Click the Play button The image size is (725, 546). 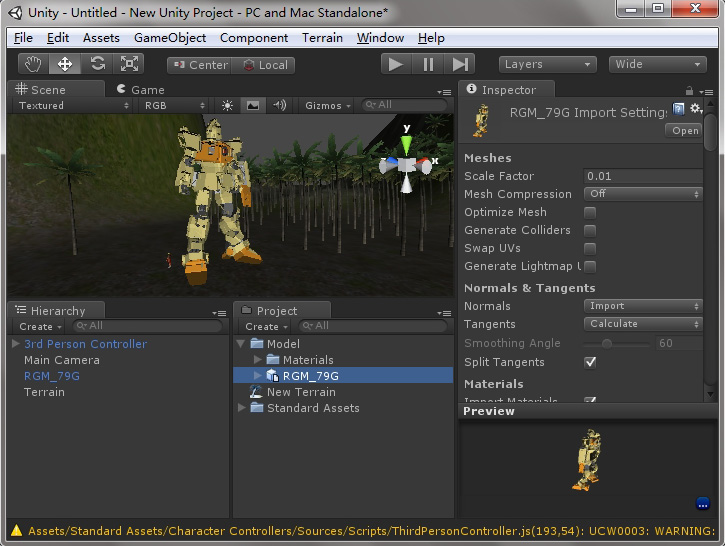click(396, 64)
